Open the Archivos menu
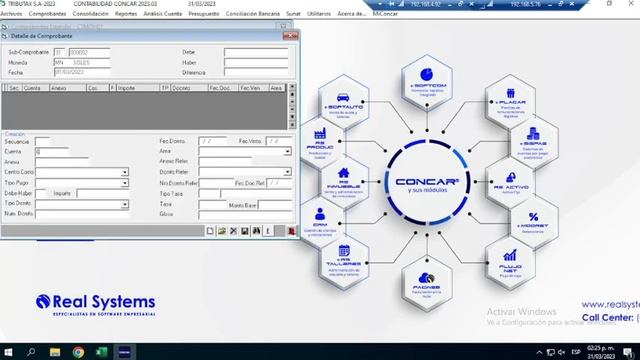 (x=11, y=13)
